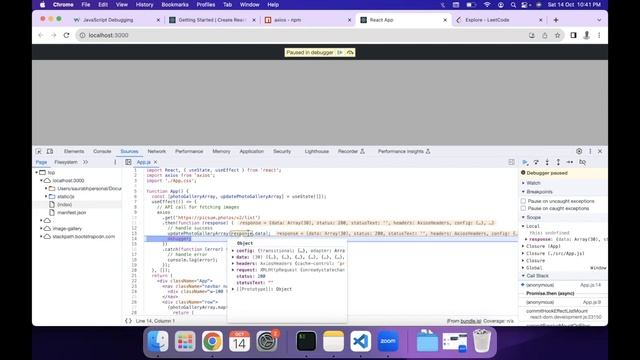Close the App.js editor tab
Screen dimensions: 640x360
tap(155, 162)
